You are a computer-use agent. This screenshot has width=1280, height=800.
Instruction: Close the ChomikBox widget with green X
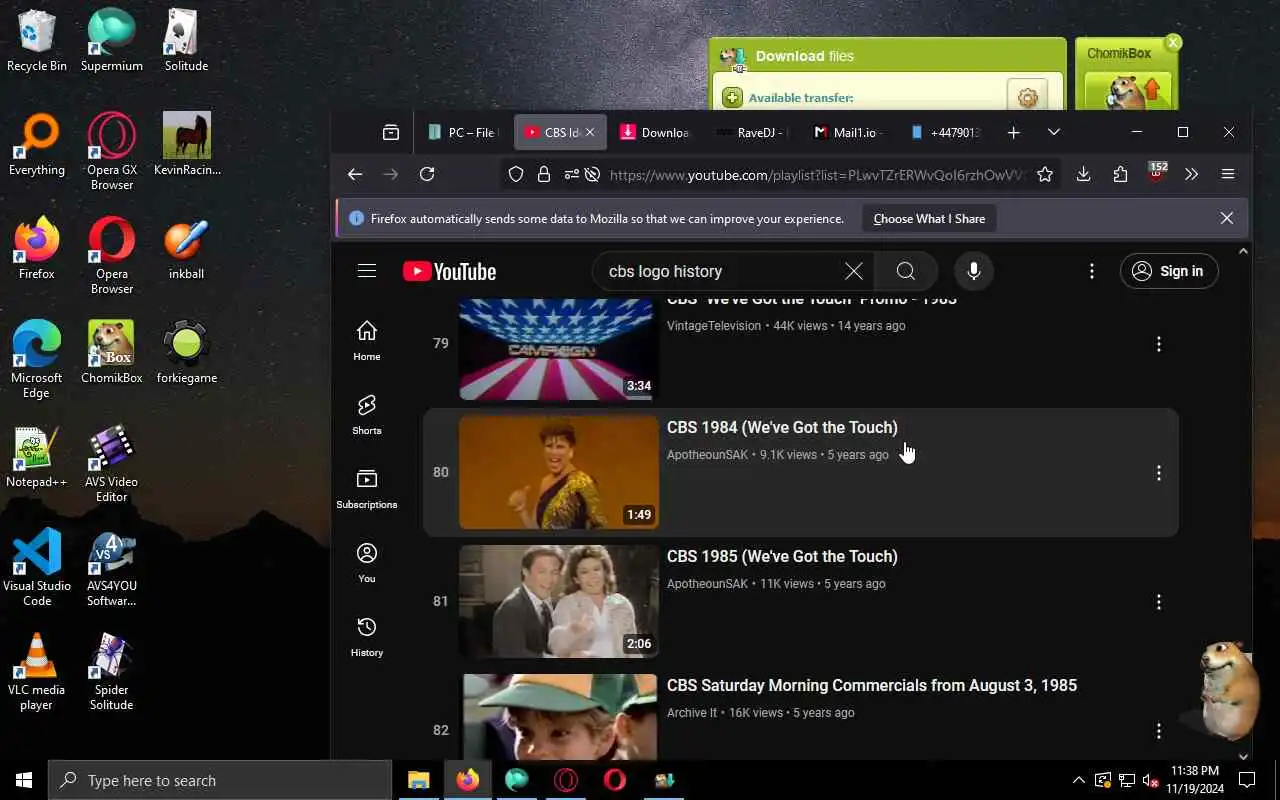click(1173, 42)
